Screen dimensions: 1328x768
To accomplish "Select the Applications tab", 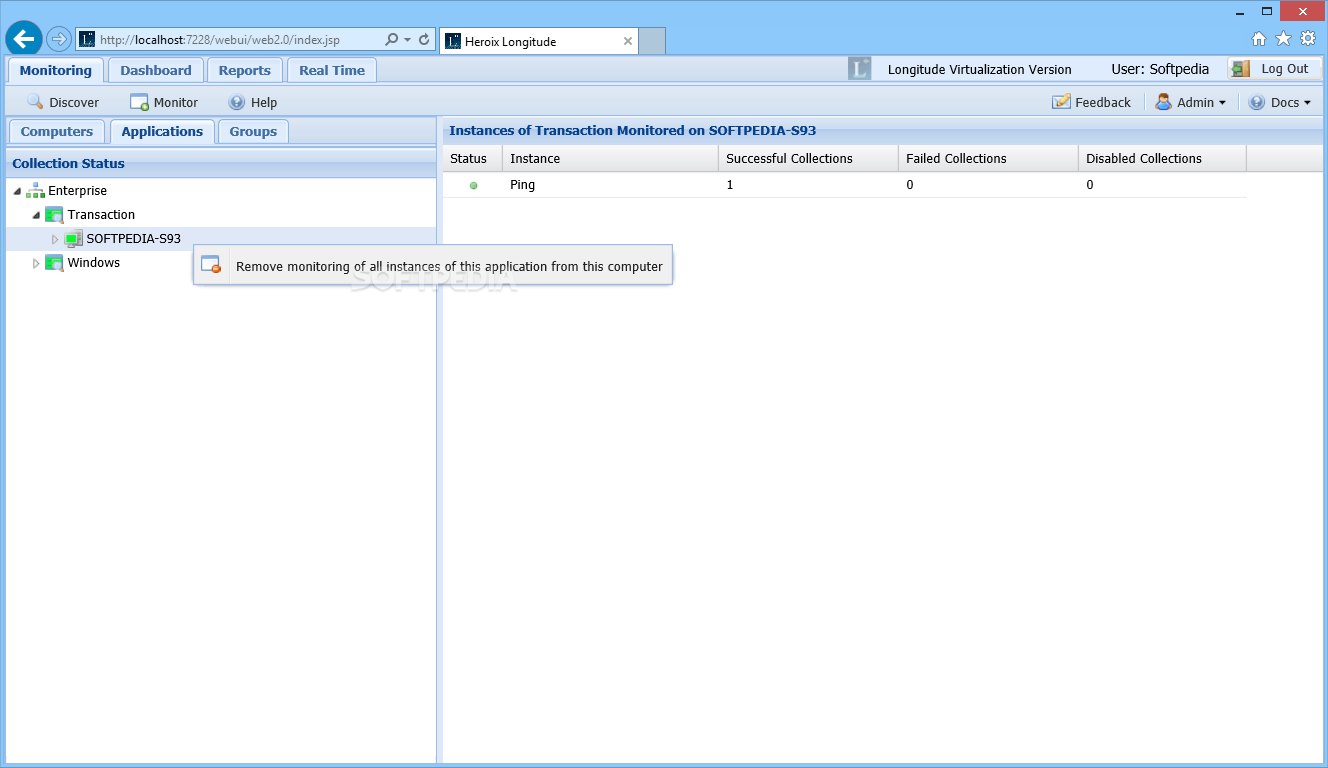I will (x=162, y=131).
